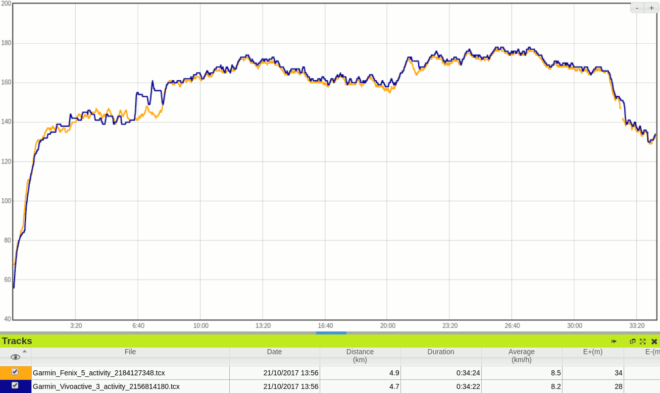Zoom in the chart with plus button

pos(651,8)
